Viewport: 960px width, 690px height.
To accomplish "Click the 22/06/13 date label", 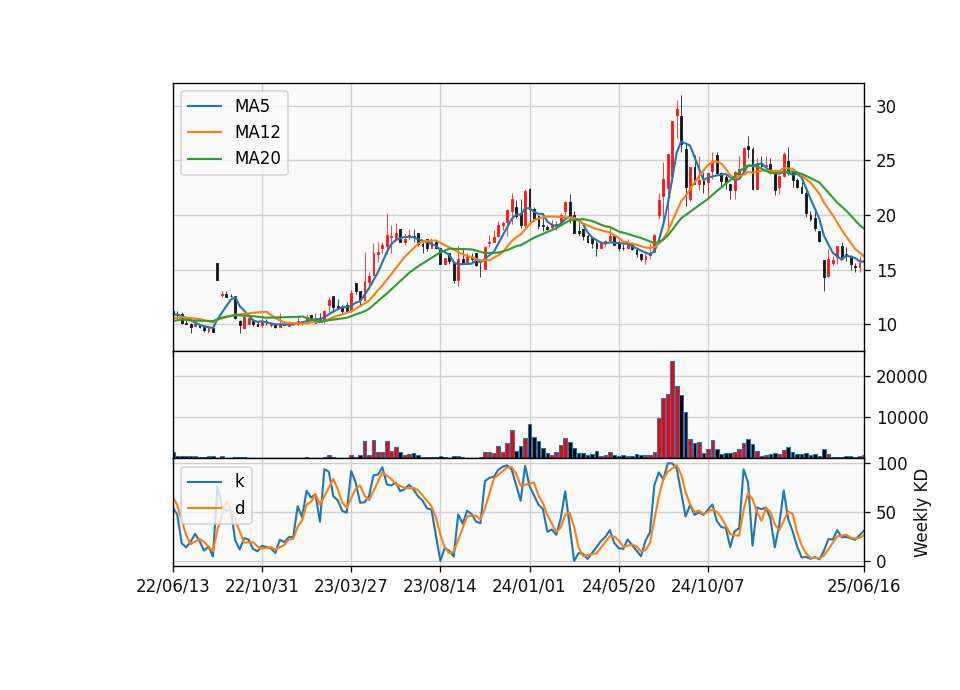I will coord(173,586).
